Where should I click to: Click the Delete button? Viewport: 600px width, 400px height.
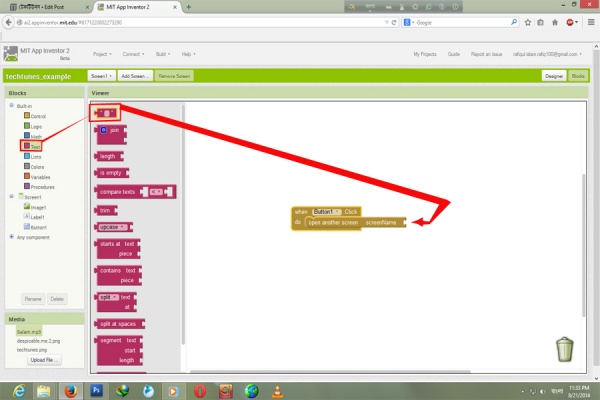click(57, 299)
